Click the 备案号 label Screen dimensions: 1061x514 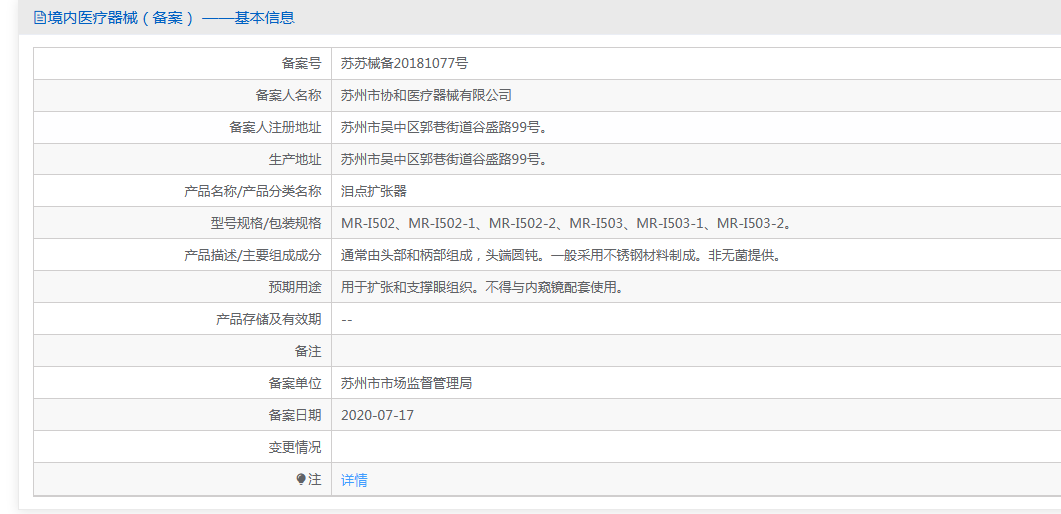click(x=301, y=64)
